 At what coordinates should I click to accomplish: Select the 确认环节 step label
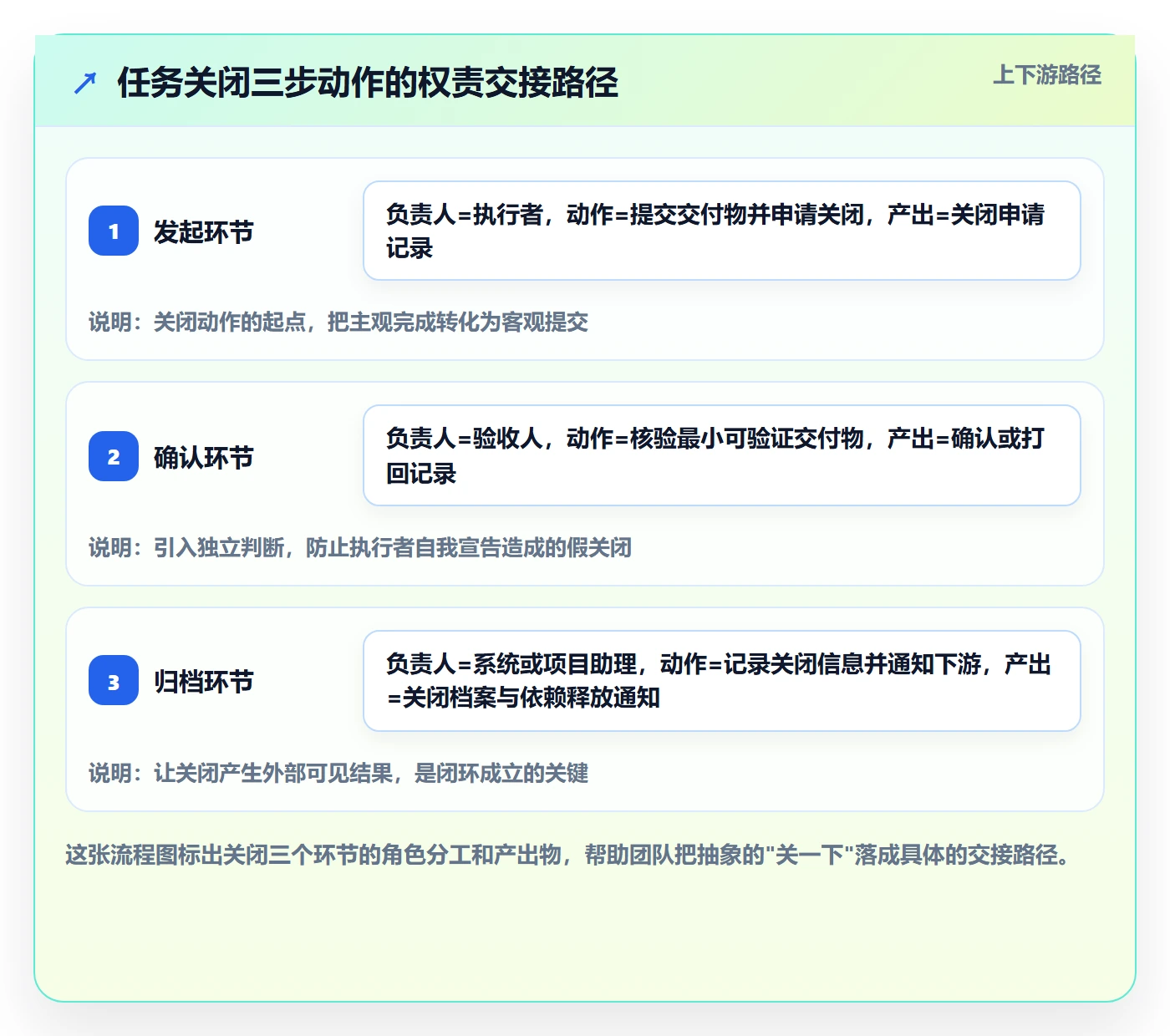(x=204, y=457)
